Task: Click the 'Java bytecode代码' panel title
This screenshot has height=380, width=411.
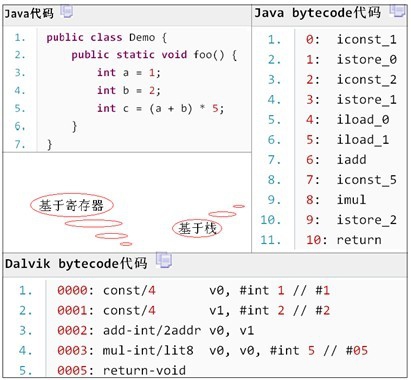Action: 317,13
